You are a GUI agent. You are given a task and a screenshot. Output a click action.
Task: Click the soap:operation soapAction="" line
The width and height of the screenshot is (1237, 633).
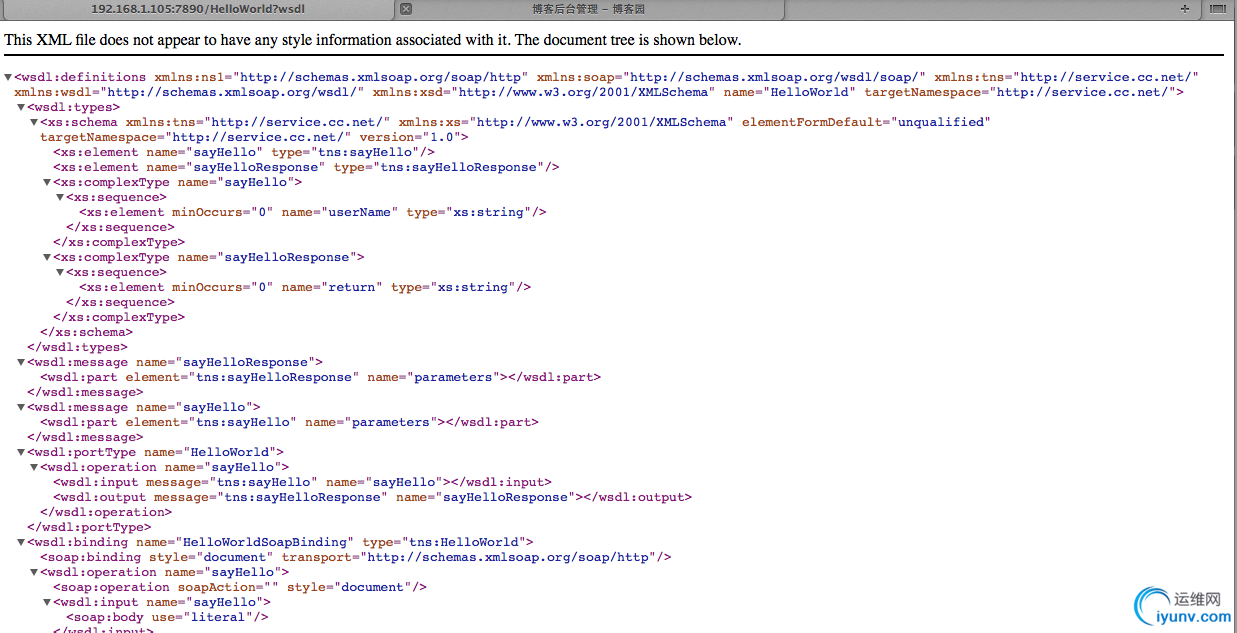tap(240, 587)
